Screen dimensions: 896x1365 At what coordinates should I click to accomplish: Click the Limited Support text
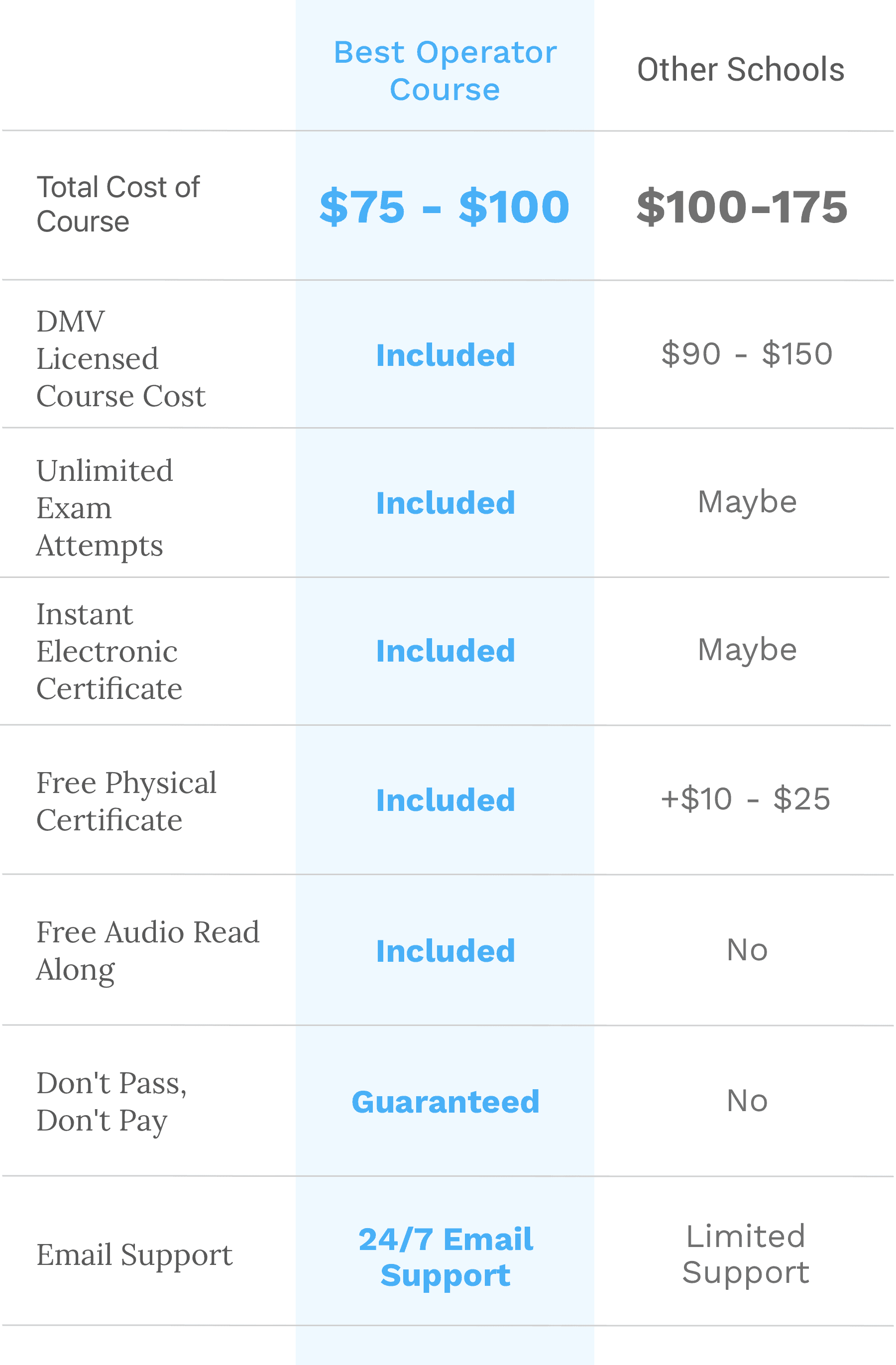pos(746,1253)
